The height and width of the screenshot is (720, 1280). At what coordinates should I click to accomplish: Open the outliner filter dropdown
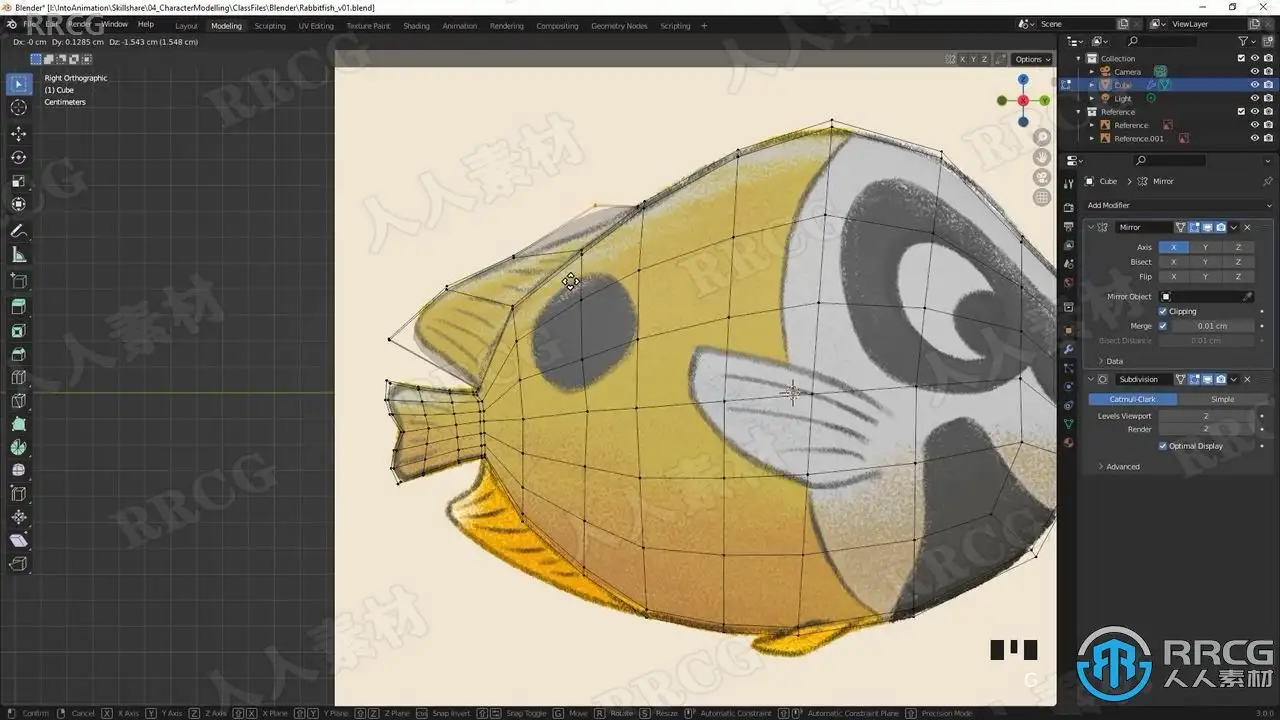[1246, 41]
